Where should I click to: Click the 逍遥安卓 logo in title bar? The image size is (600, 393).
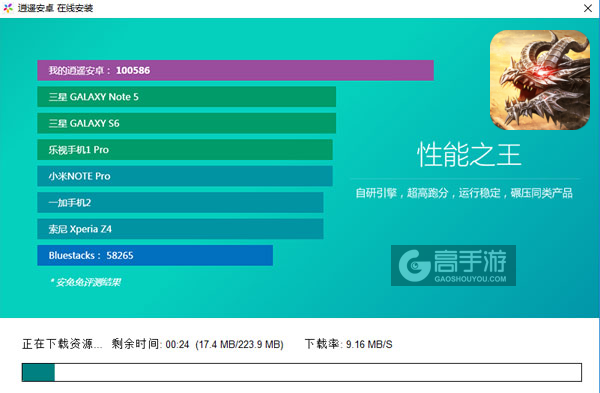pos(8,8)
